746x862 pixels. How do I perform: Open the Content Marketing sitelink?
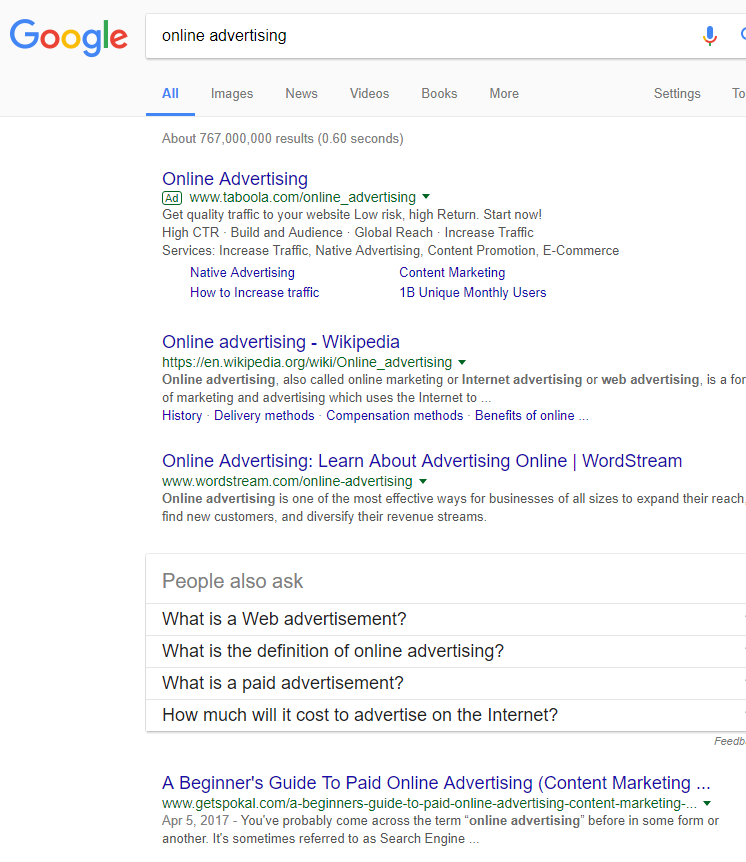tap(452, 273)
